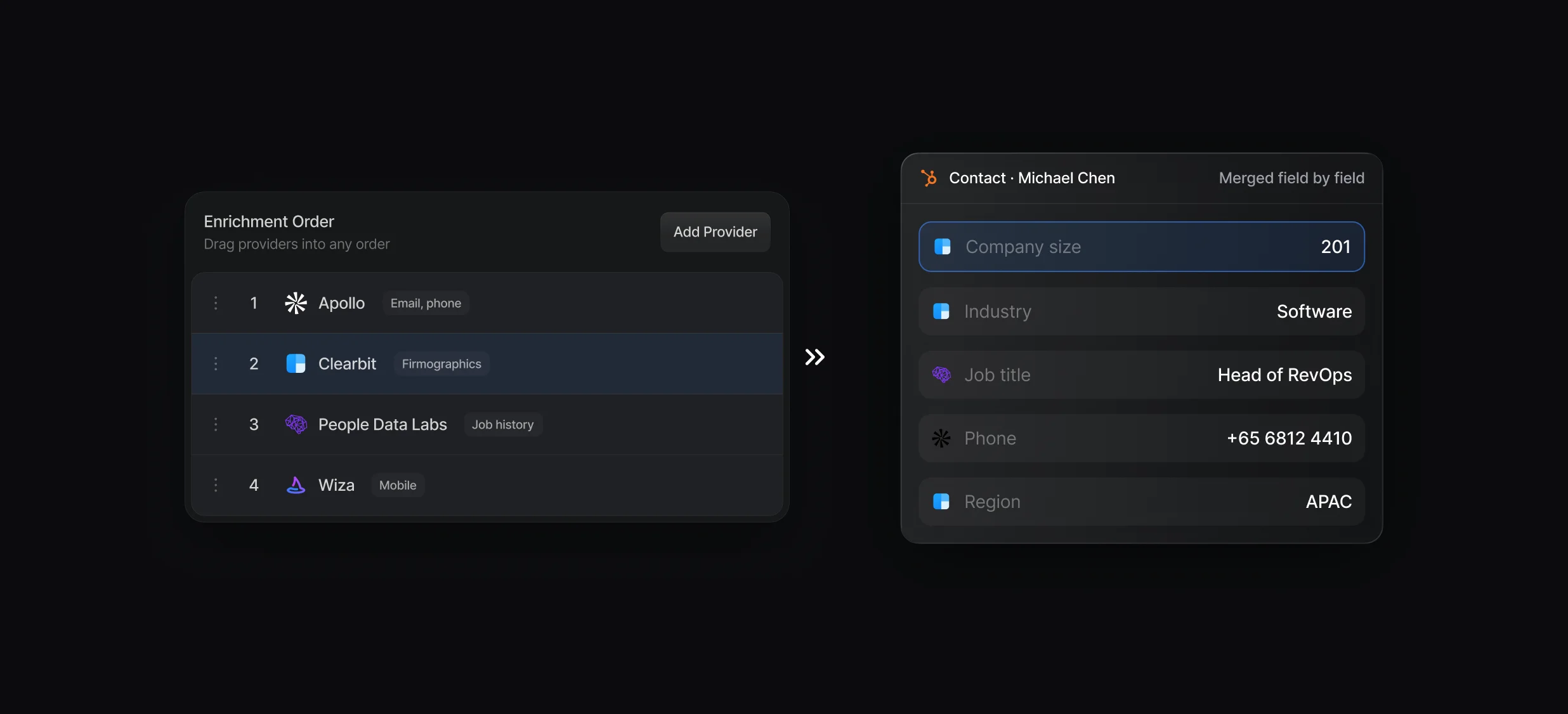Viewport: 1568px width, 714px height.
Task: Click the People Data Labs provider name
Action: 382,424
